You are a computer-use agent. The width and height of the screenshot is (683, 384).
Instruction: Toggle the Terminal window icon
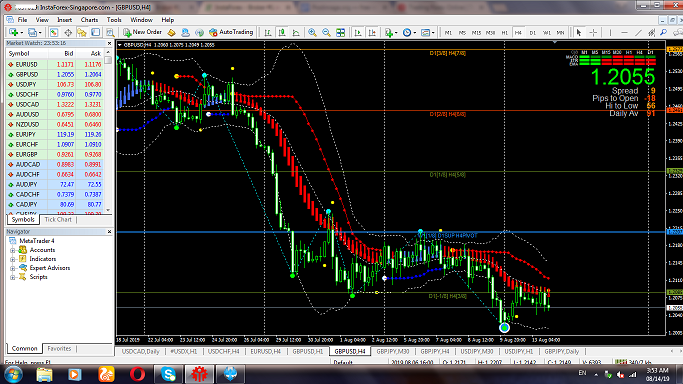[96, 32]
